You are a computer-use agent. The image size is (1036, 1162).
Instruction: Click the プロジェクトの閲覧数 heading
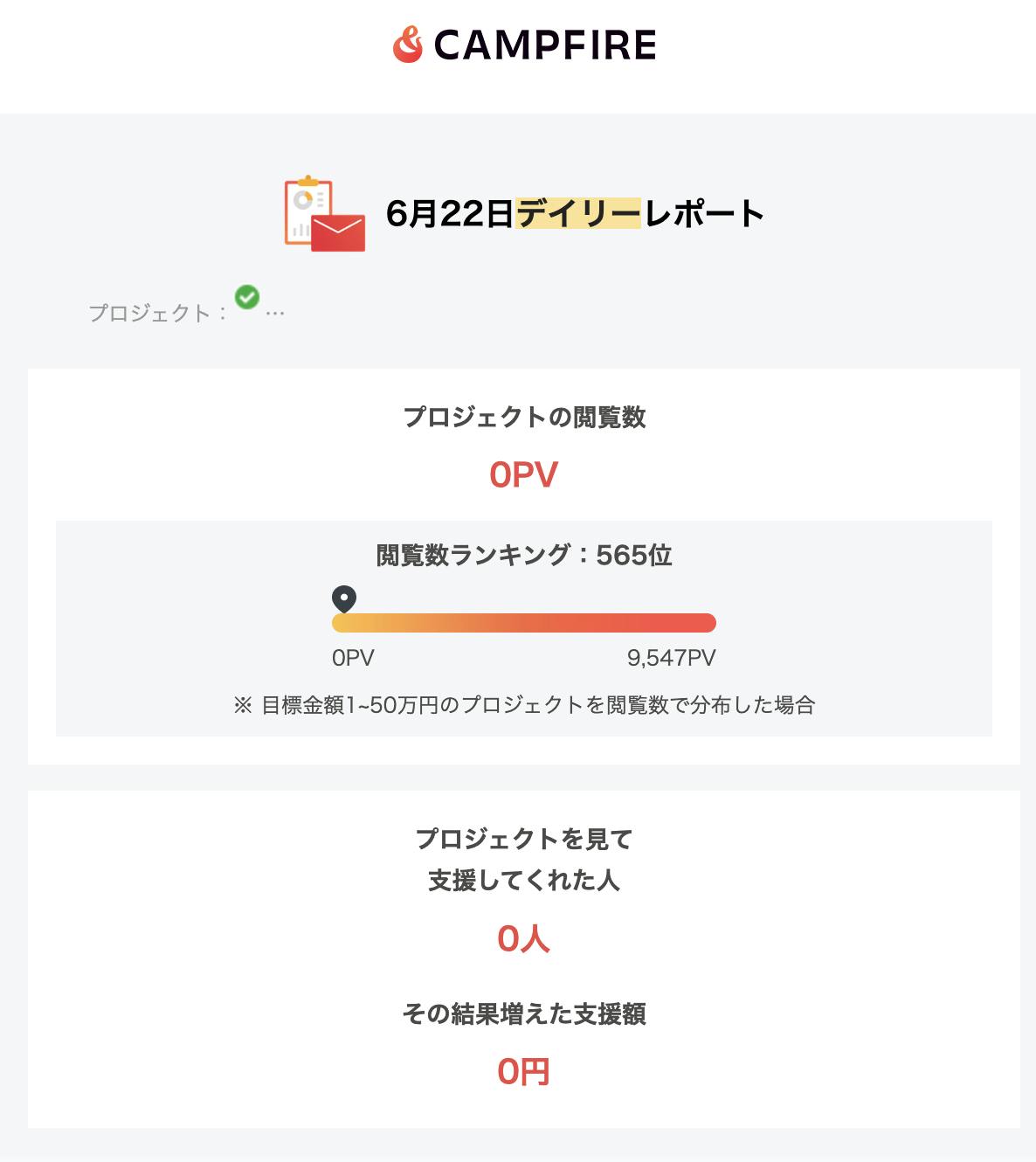click(x=524, y=417)
